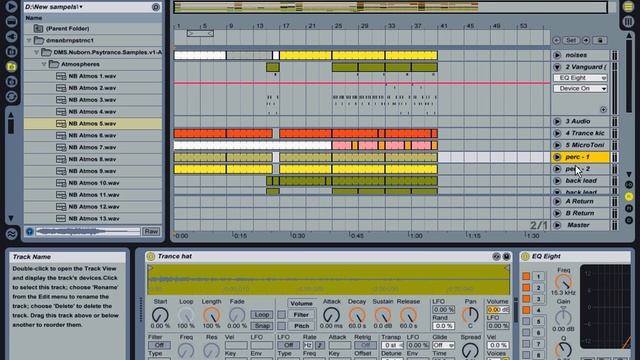This screenshot has width=640, height=360.
Task: Enable the Filter envelope checkbox
Action: click(282, 315)
